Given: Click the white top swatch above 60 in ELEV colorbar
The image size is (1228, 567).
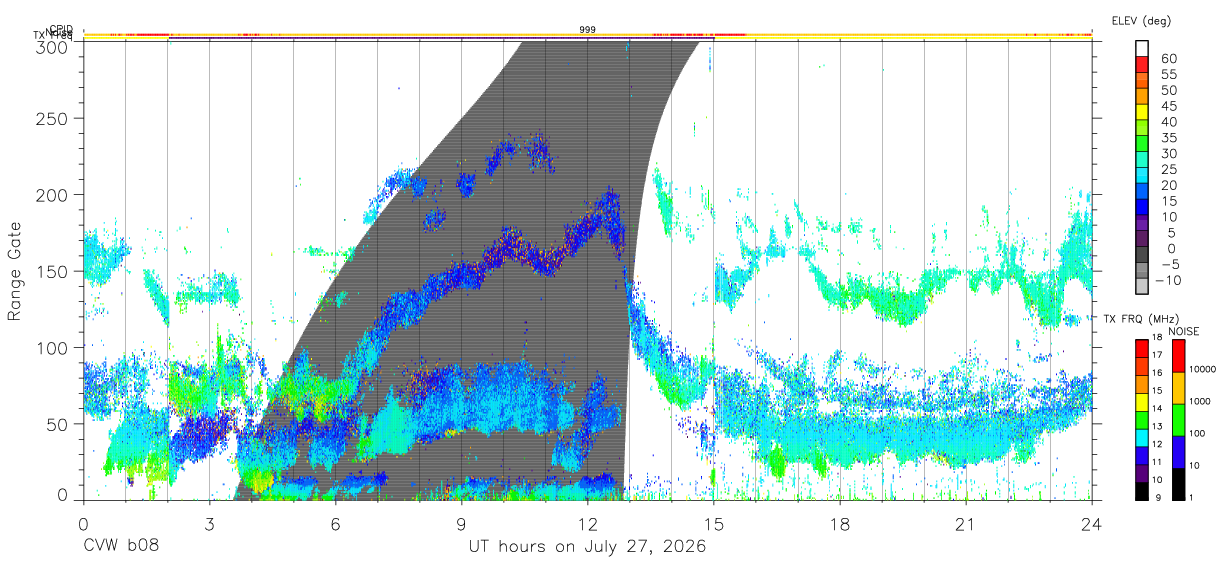Looking at the screenshot, I should [x=1142, y=47].
